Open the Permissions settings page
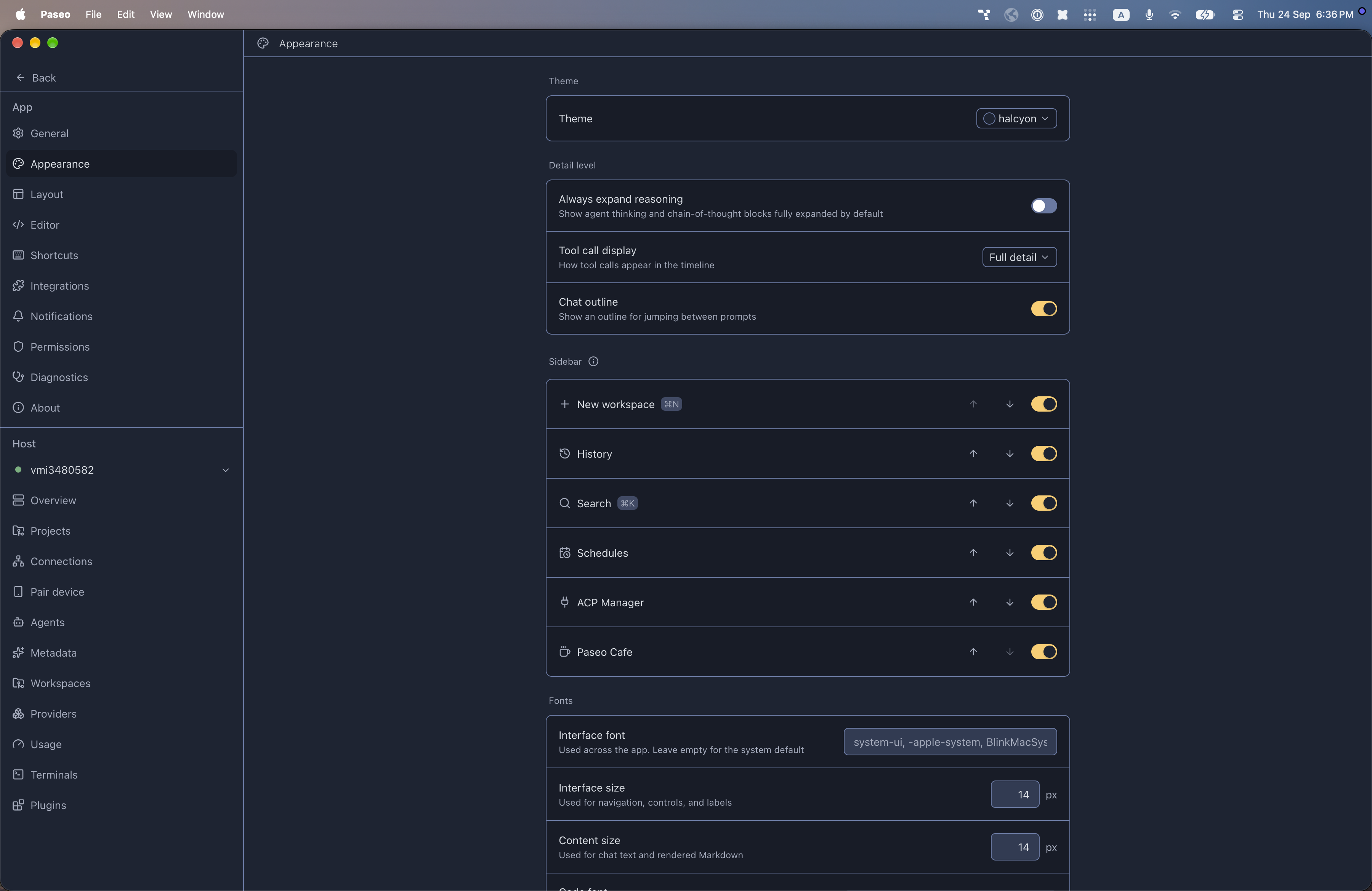This screenshot has width=1372, height=891. pos(122,347)
